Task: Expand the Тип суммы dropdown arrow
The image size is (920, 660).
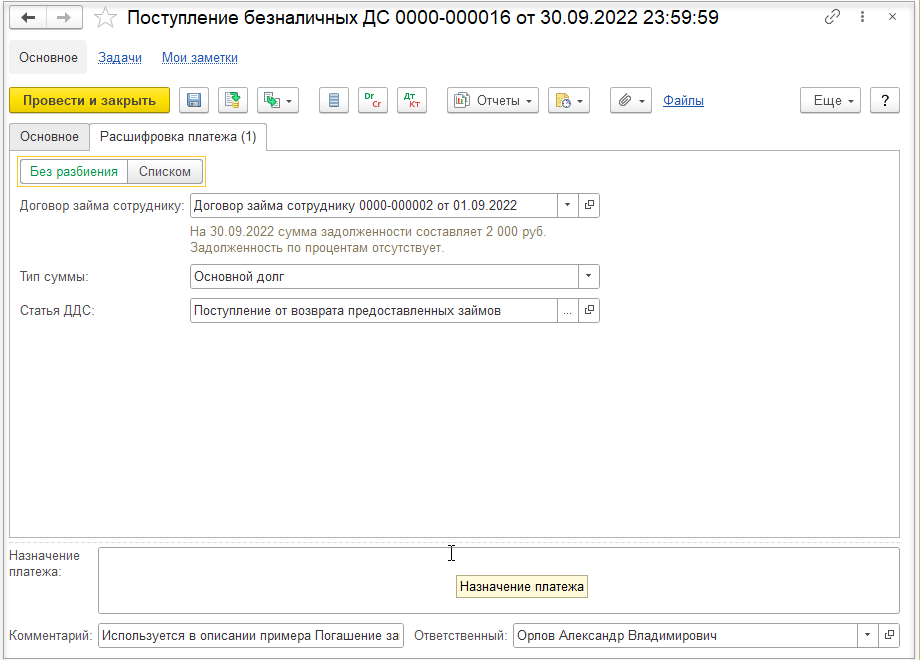Action: click(588, 276)
